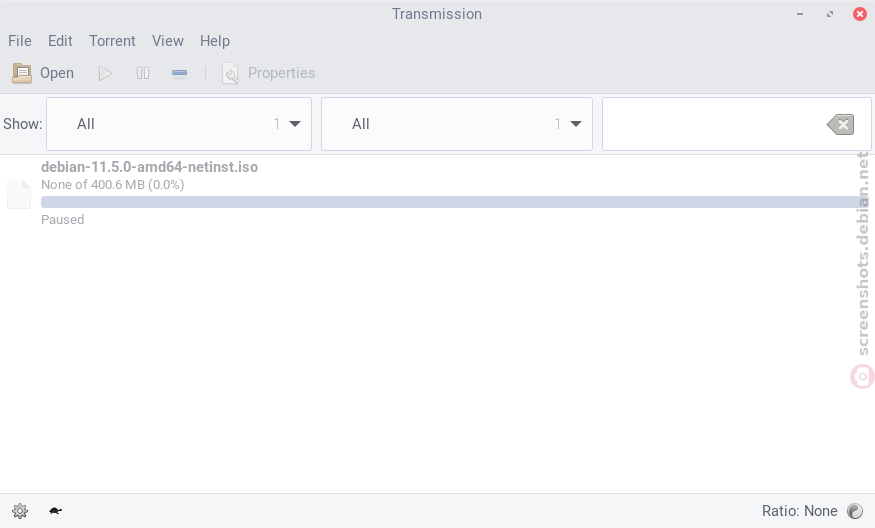Open the Edit menu

60,41
